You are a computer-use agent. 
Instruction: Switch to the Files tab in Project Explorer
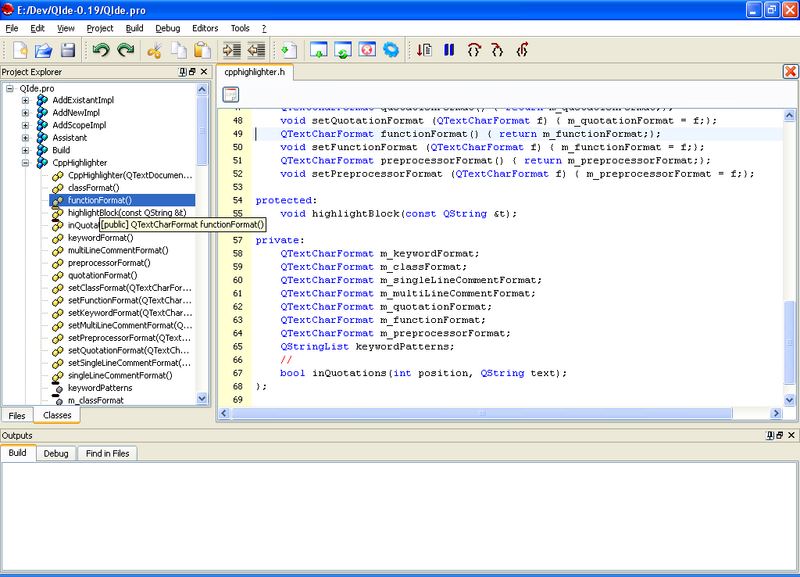[17, 415]
